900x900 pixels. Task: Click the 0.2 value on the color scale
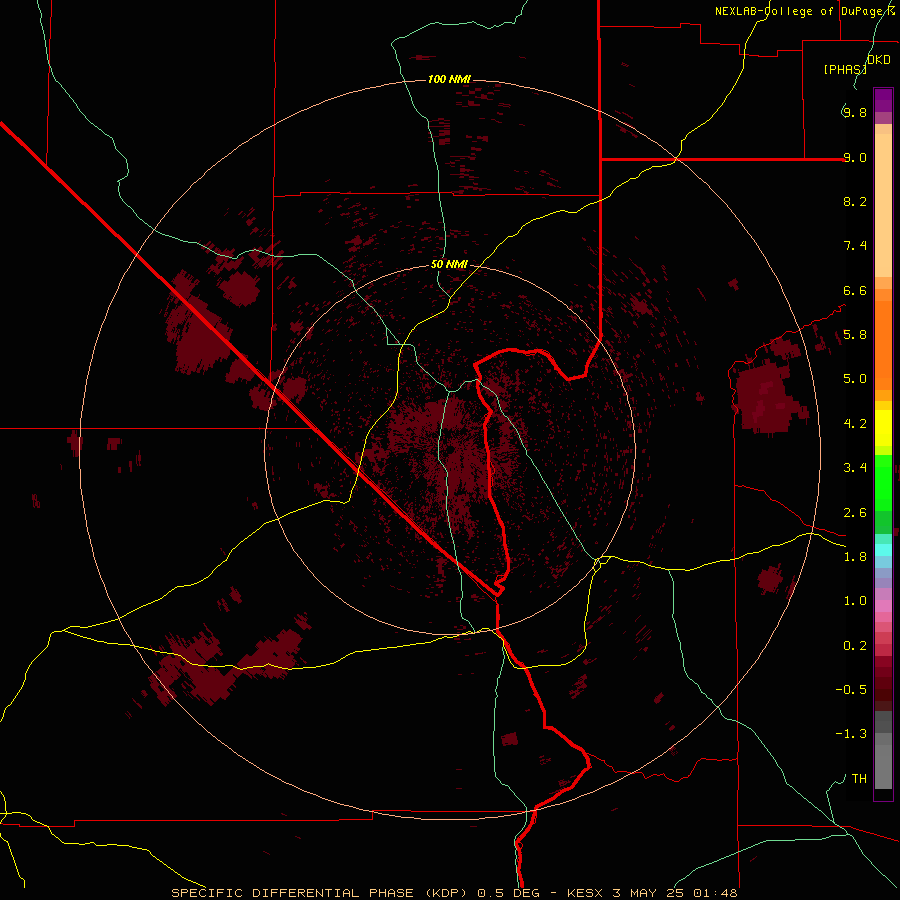[x=855, y=646]
